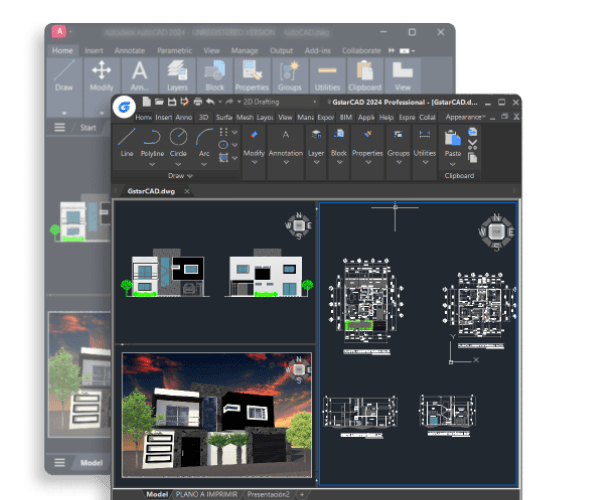Viewport: 600px width, 500px height.
Task: Expand the Annotation panel dropdown arrow
Action: (286, 163)
